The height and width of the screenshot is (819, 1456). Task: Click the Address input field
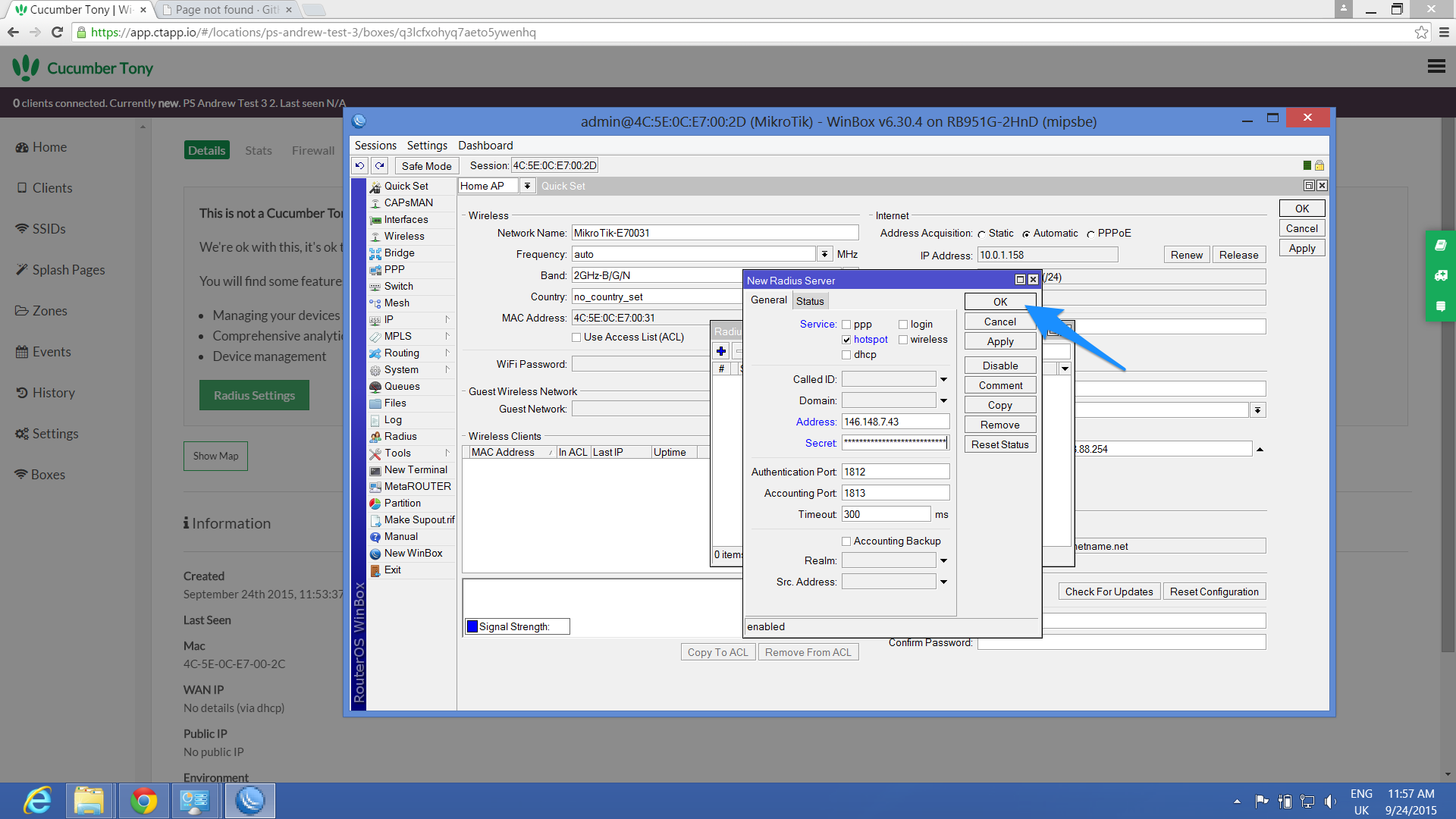(x=896, y=422)
